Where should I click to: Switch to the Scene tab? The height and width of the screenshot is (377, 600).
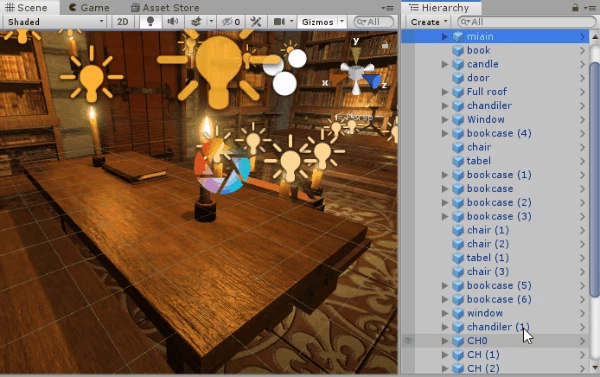click(26, 7)
